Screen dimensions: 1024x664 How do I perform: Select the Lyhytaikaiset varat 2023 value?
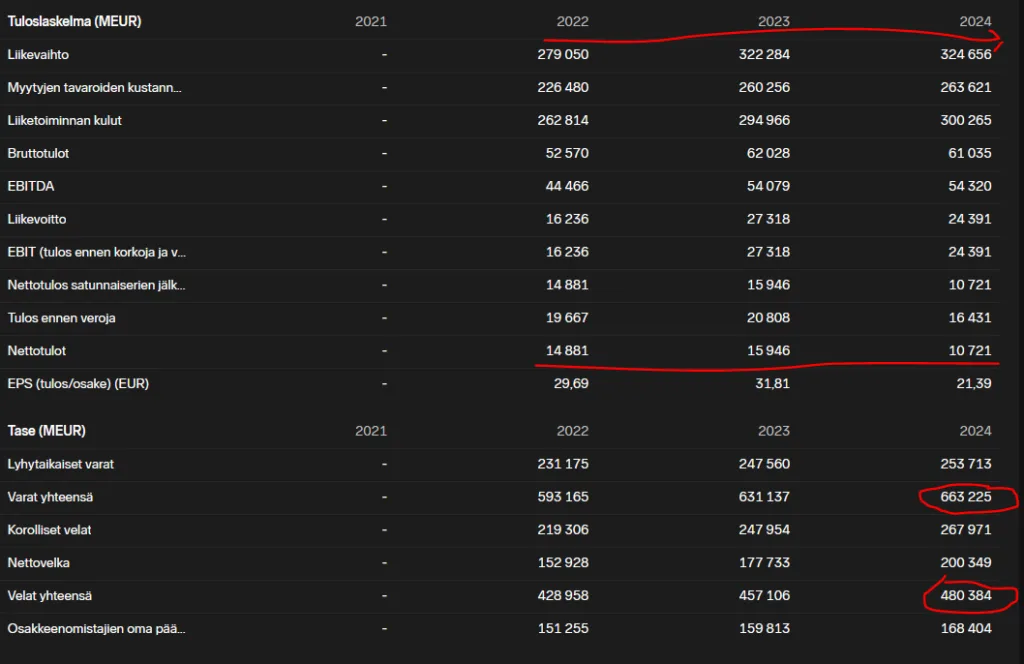[x=764, y=464]
